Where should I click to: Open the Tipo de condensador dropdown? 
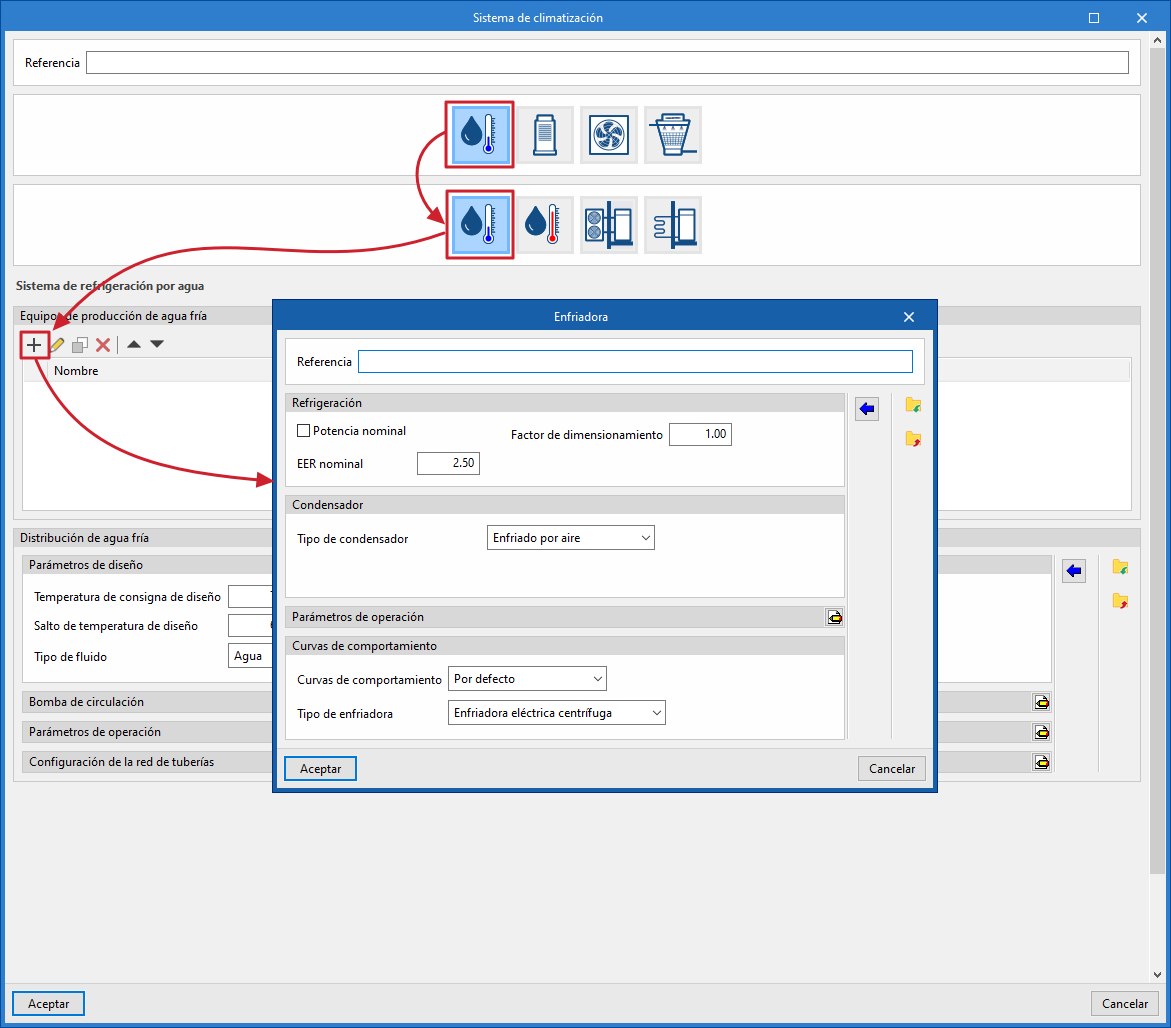(x=570, y=538)
